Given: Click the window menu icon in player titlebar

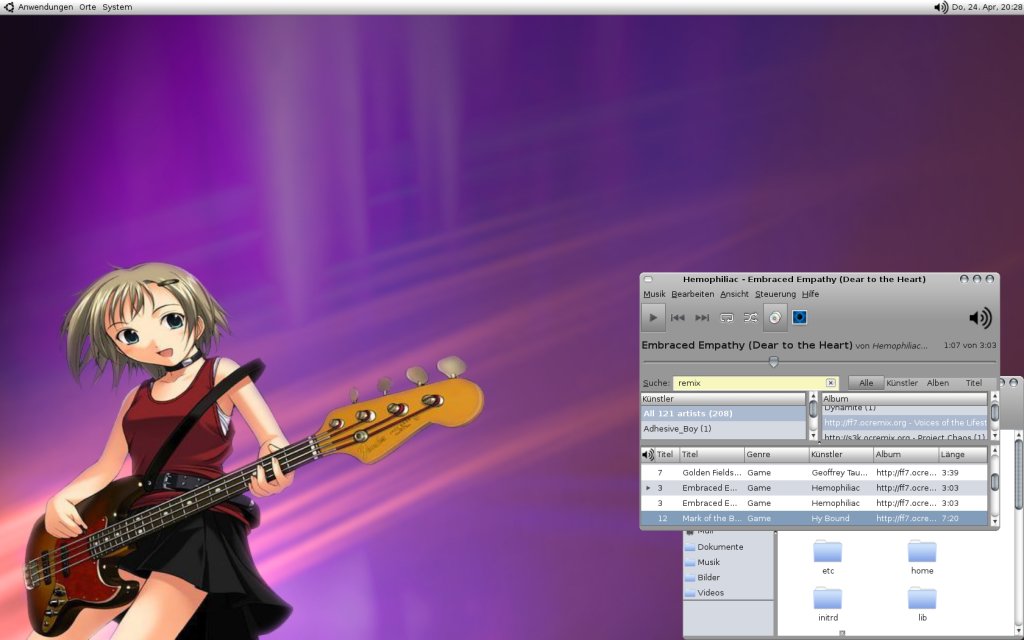Looking at the screenshot, I should [x=648, y=280].
